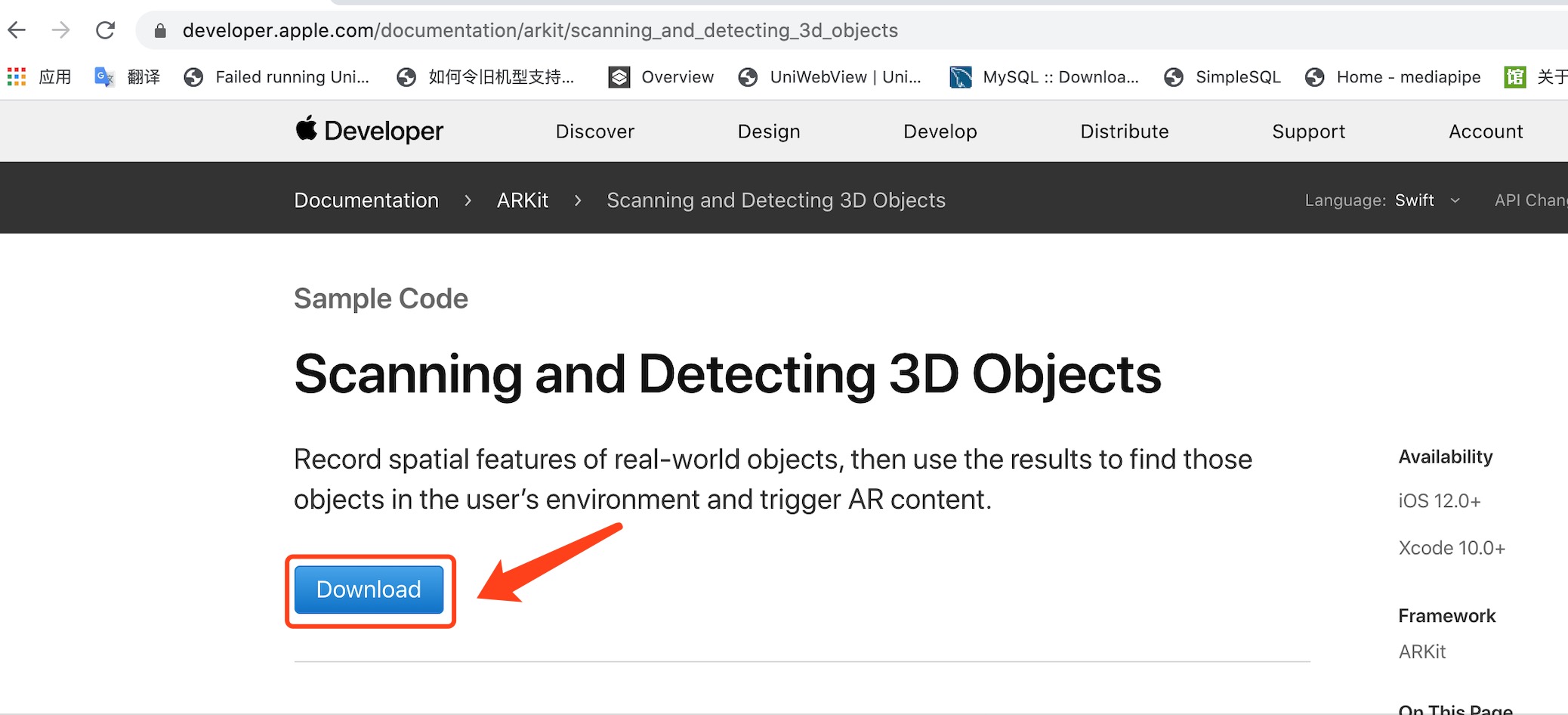Click the blue Download button
Viewport: 1568px width, 715px height.
[369, 590]
